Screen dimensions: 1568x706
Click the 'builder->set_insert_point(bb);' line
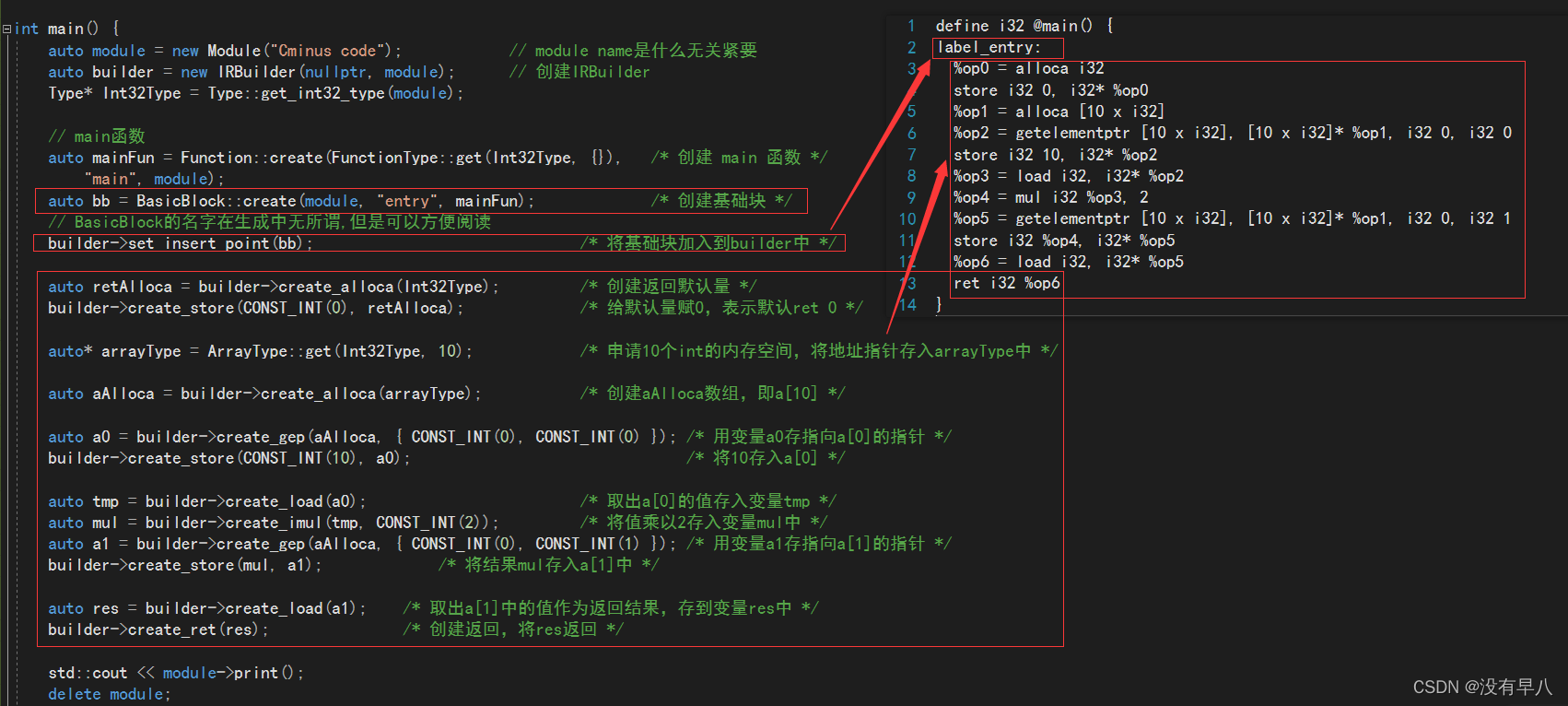pyautogui.click(x=181, y=243)
